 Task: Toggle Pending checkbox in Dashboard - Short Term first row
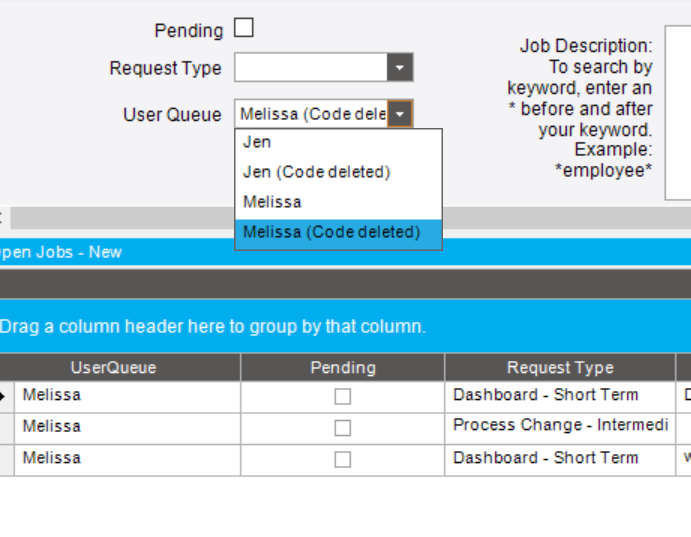pos(343,396)
